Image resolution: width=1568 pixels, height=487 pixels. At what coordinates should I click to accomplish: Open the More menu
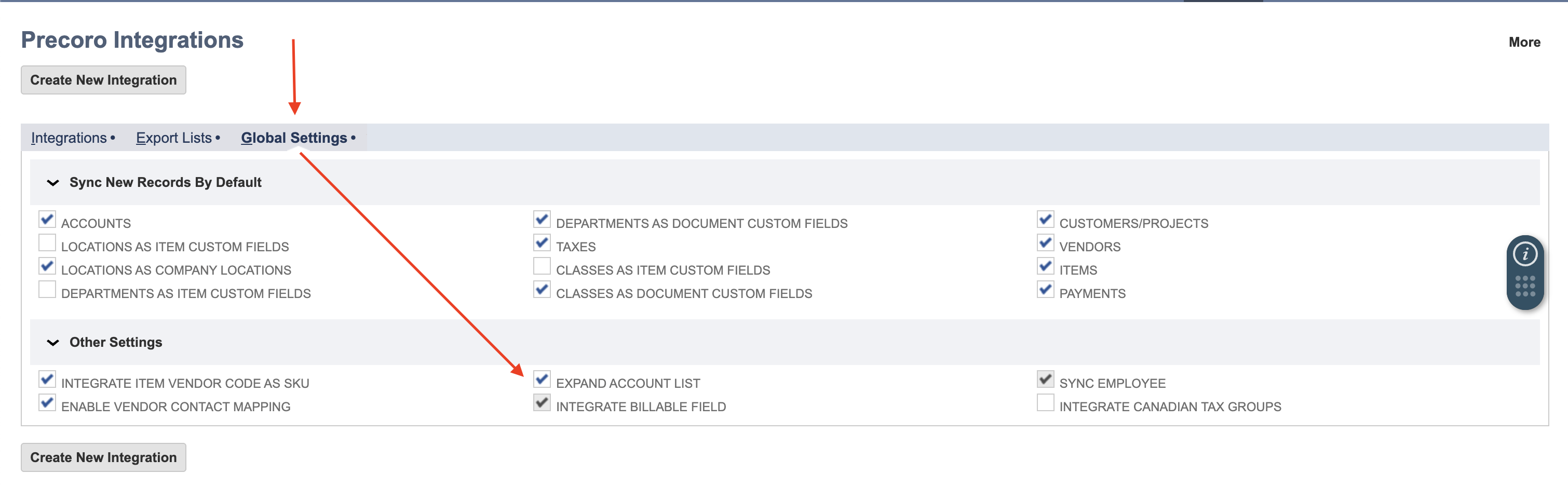1523,42
